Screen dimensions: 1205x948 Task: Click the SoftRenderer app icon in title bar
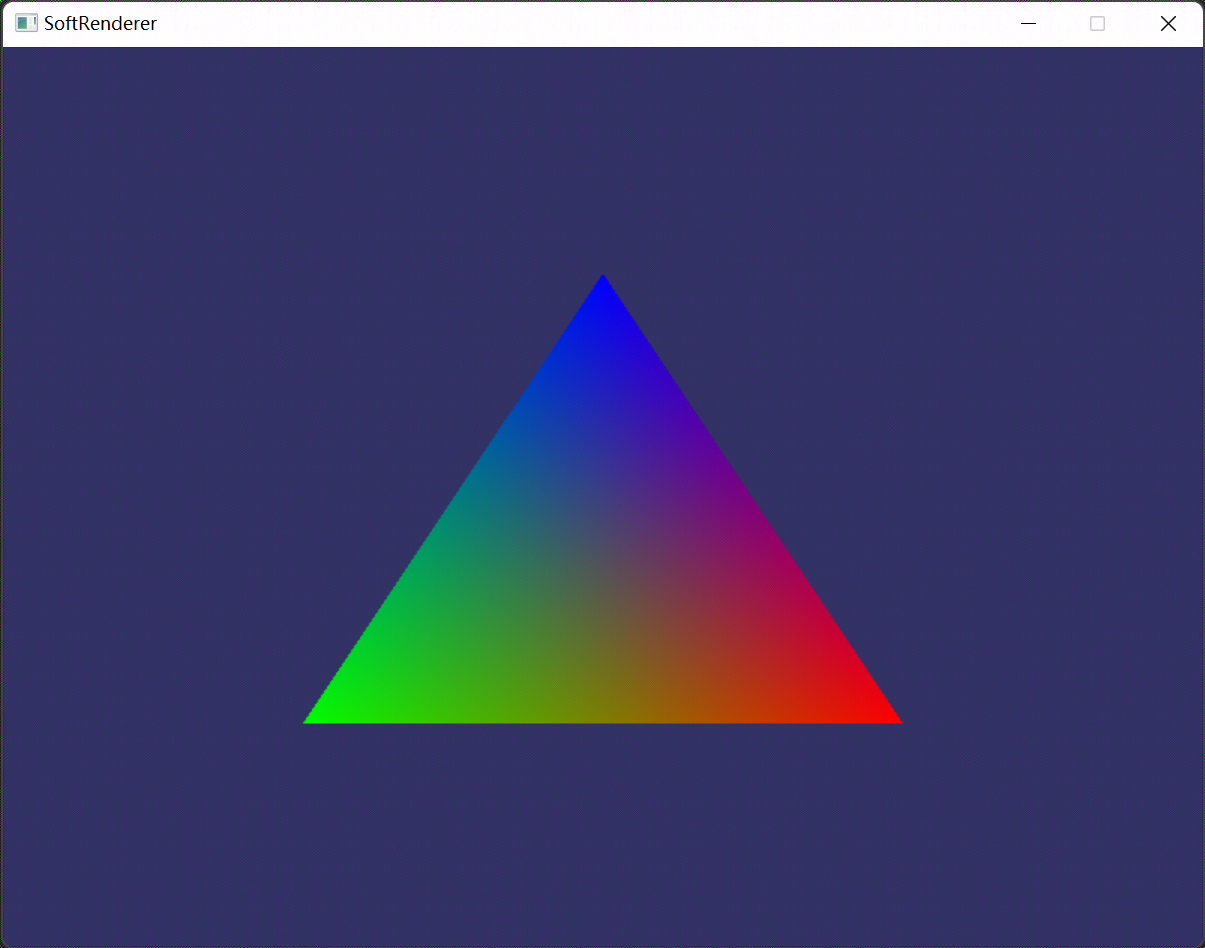pos(26,23)
